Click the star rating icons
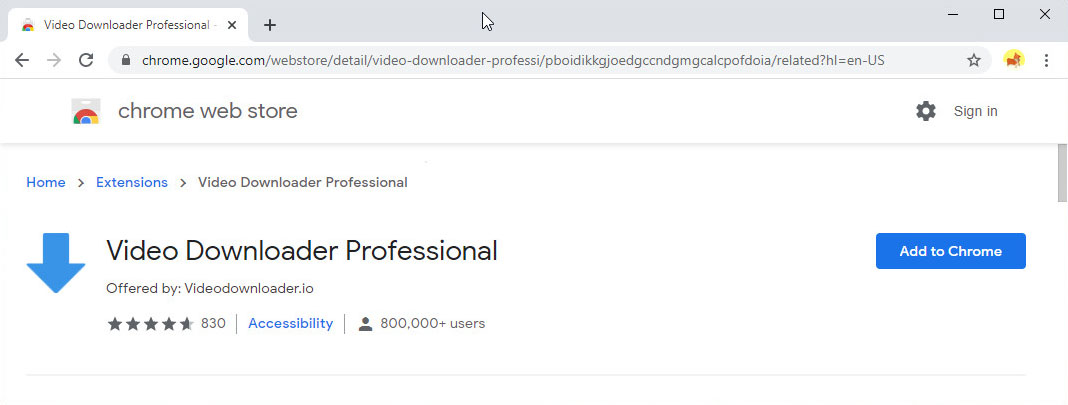The height and width of the screenshot is (405, 1068). 151,324
